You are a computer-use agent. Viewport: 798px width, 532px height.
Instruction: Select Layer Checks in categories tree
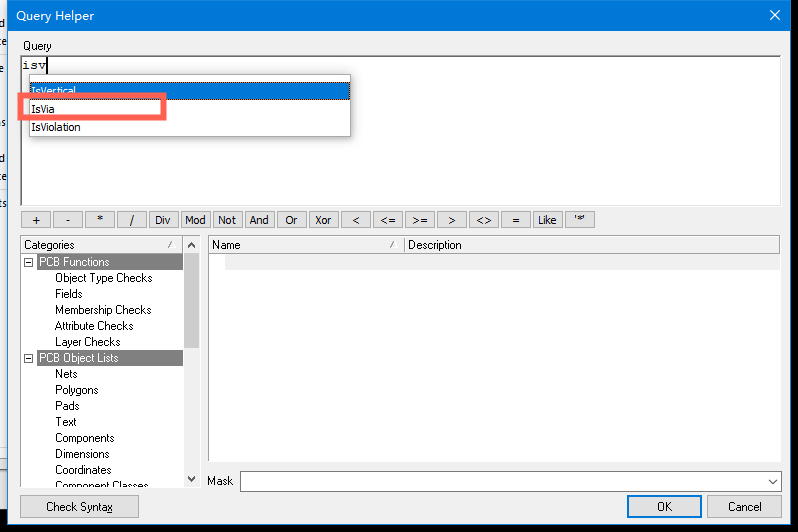click(88, 342)
